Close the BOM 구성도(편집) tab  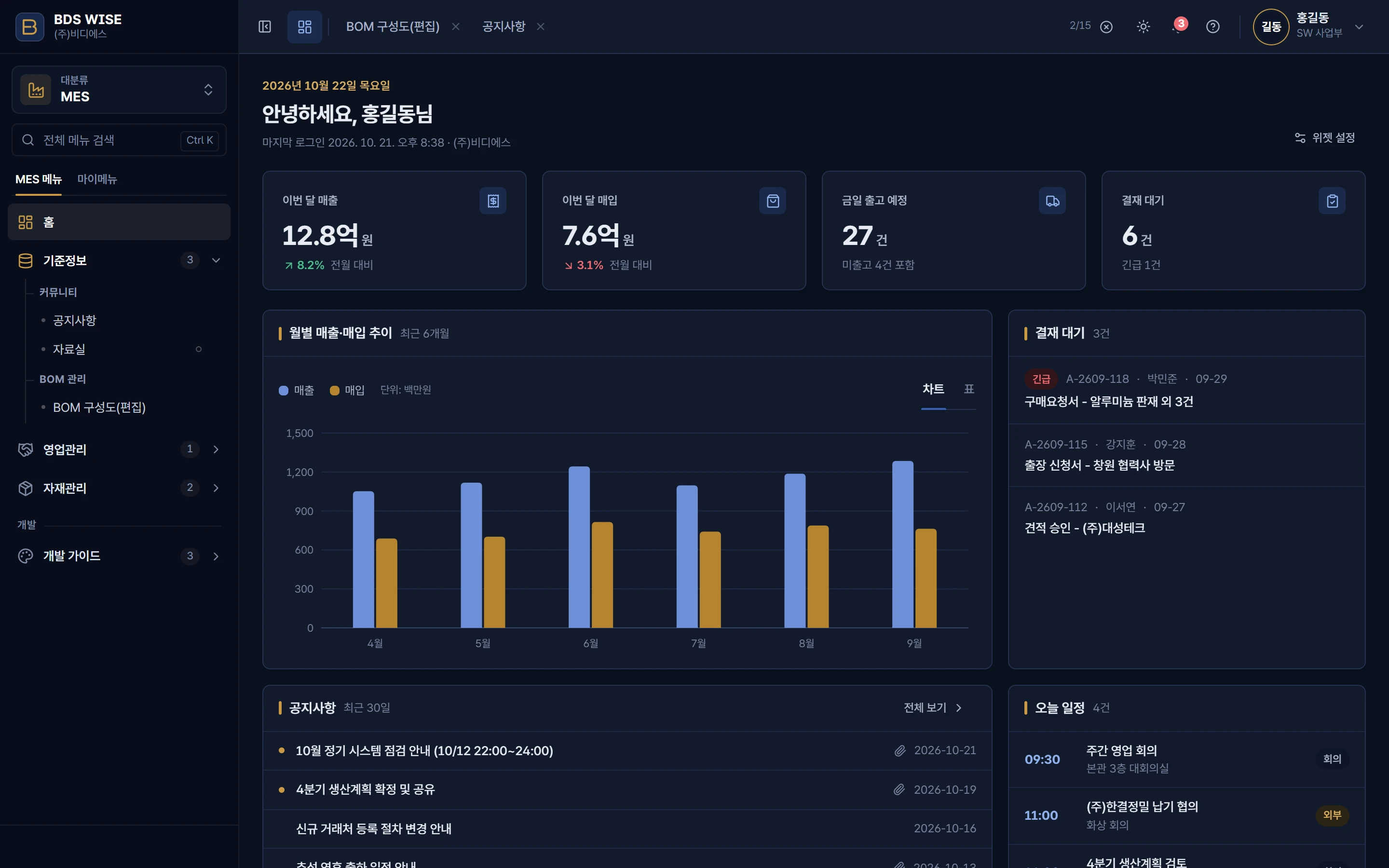tap(456, 27)
